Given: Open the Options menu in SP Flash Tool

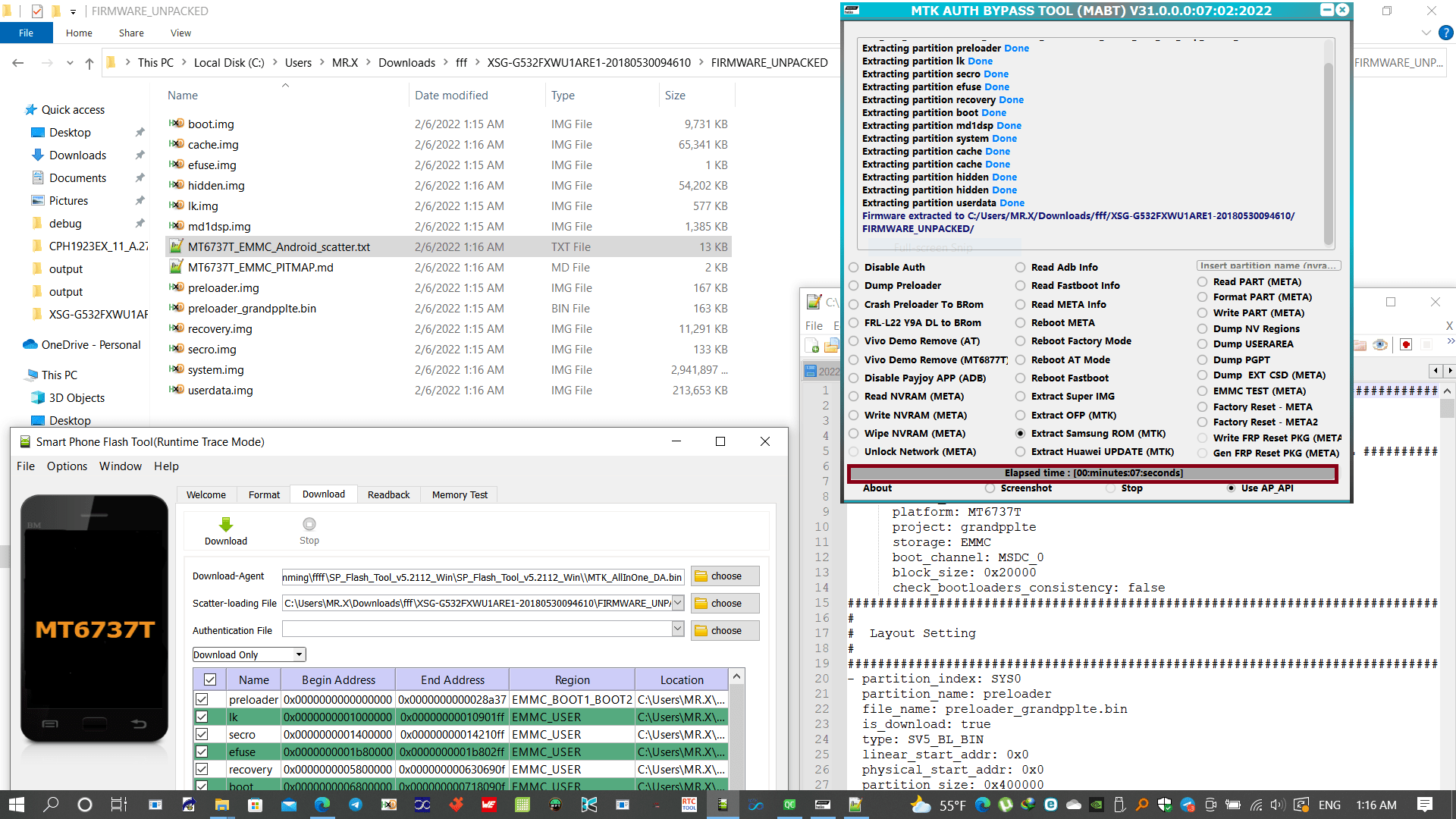Looking at the screenshot, I should pos(67,465).
